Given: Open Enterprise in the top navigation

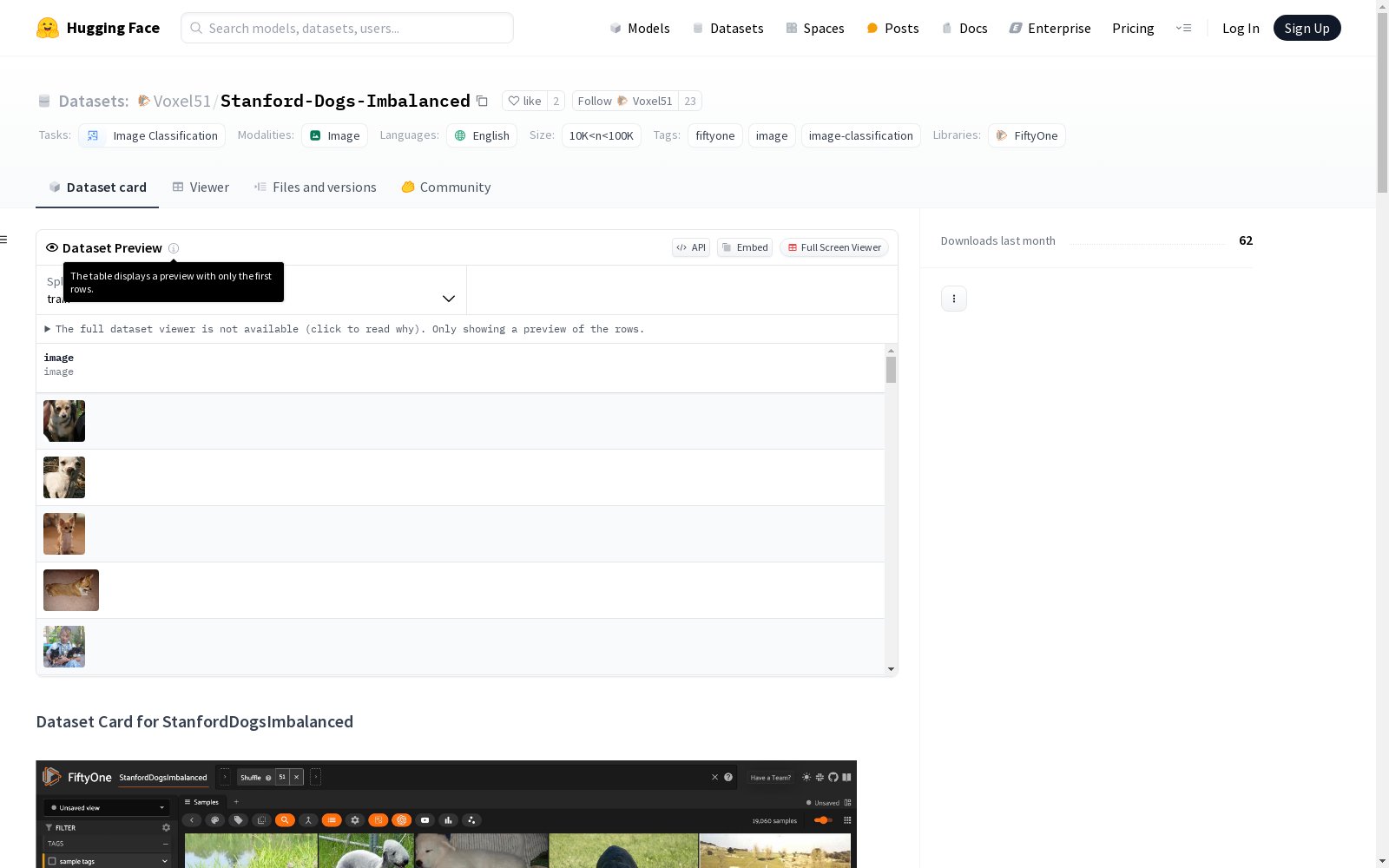Looking at the screenshot, I should [x=1050, y=28].
